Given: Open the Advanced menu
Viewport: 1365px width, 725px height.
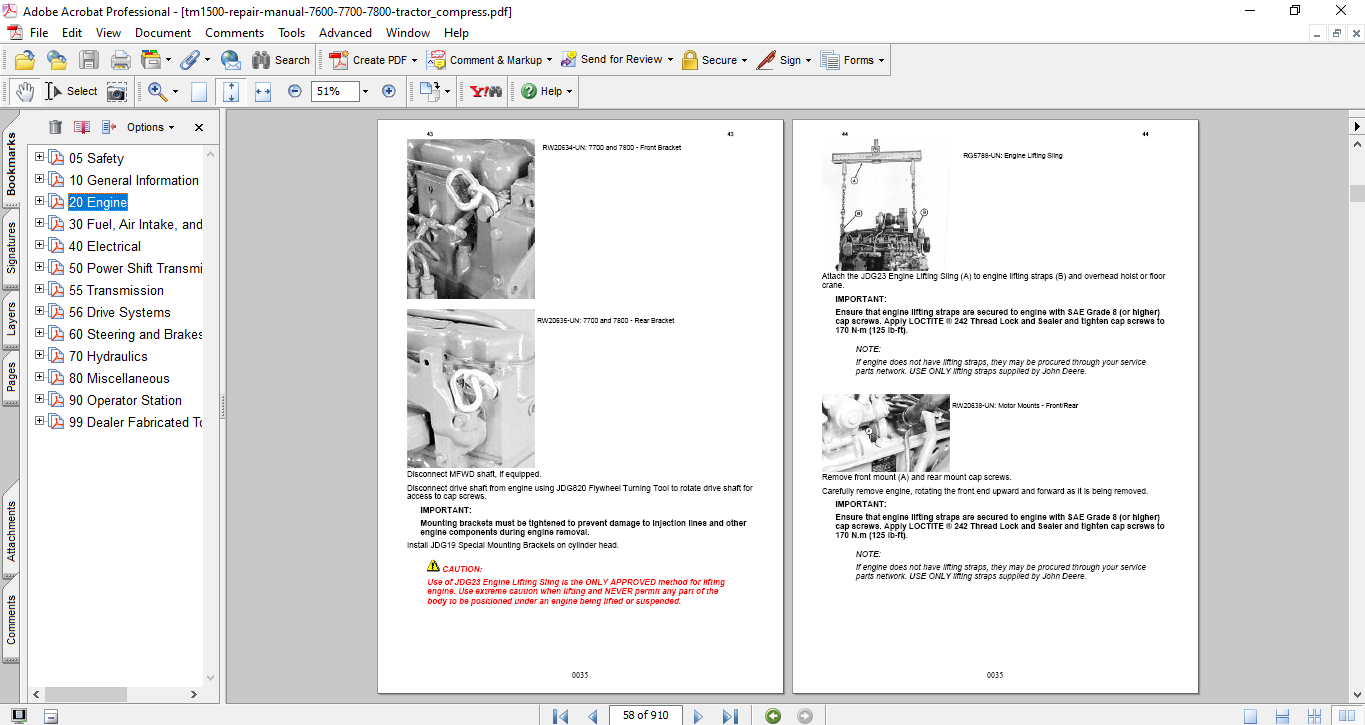Looking at the screenshot, I should click(345, 32).
